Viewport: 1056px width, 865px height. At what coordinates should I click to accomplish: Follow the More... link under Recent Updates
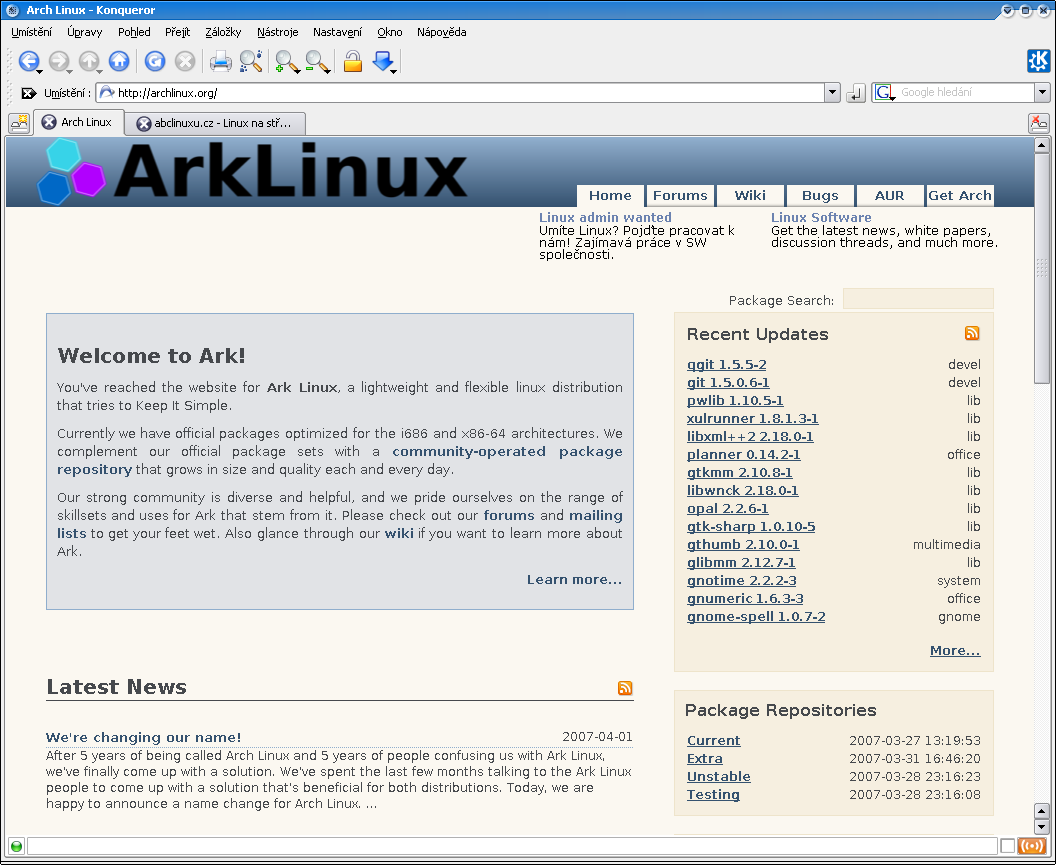955,650
